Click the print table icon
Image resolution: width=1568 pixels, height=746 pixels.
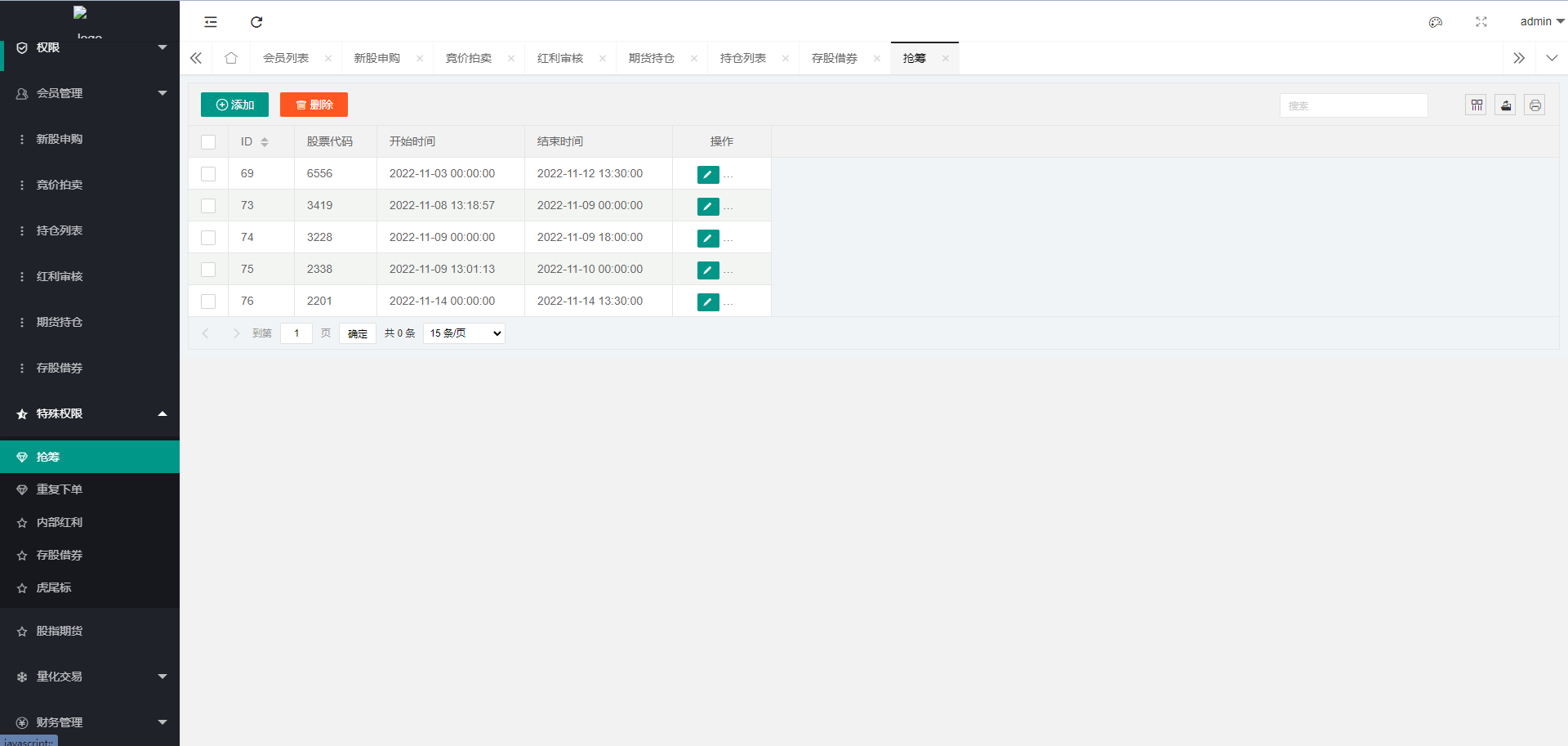[1535, 105]
